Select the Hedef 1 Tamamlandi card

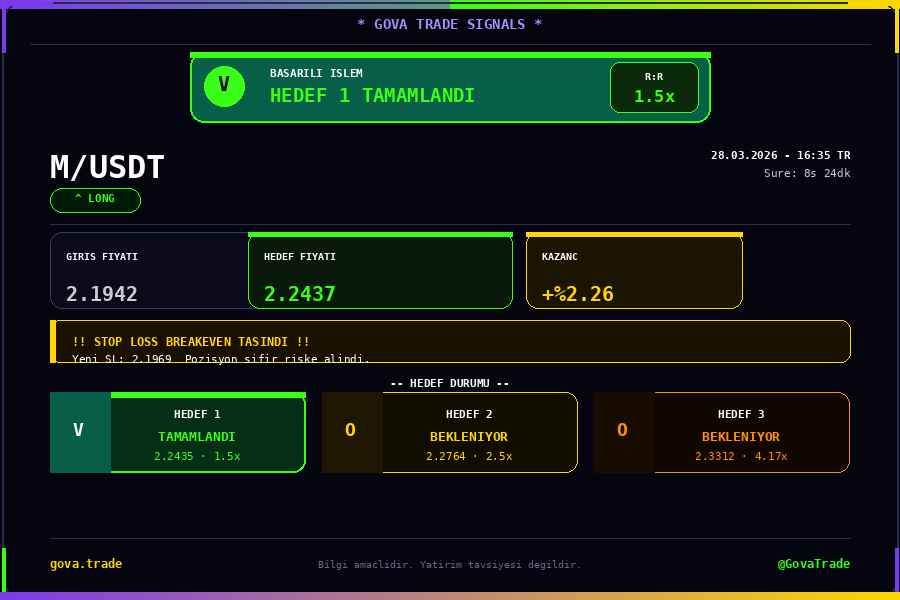[178, 432]
